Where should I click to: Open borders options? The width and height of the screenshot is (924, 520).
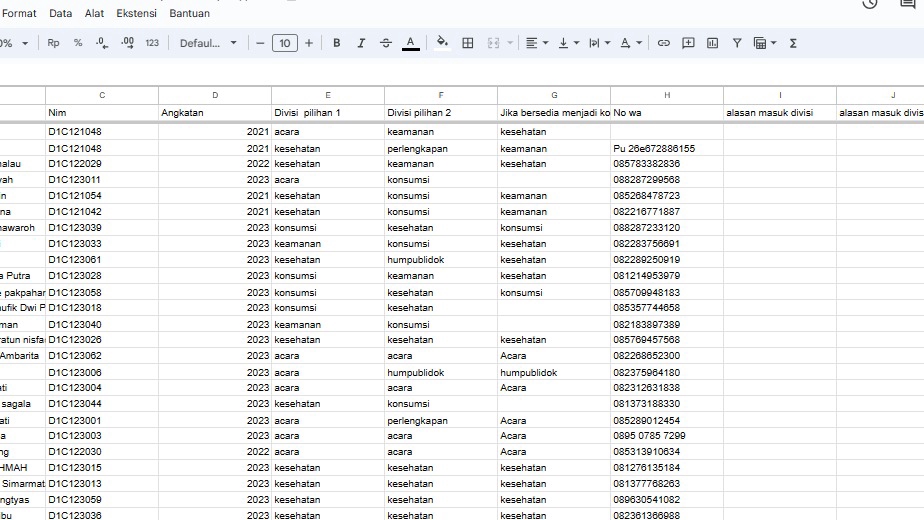[x=468, y=43]
